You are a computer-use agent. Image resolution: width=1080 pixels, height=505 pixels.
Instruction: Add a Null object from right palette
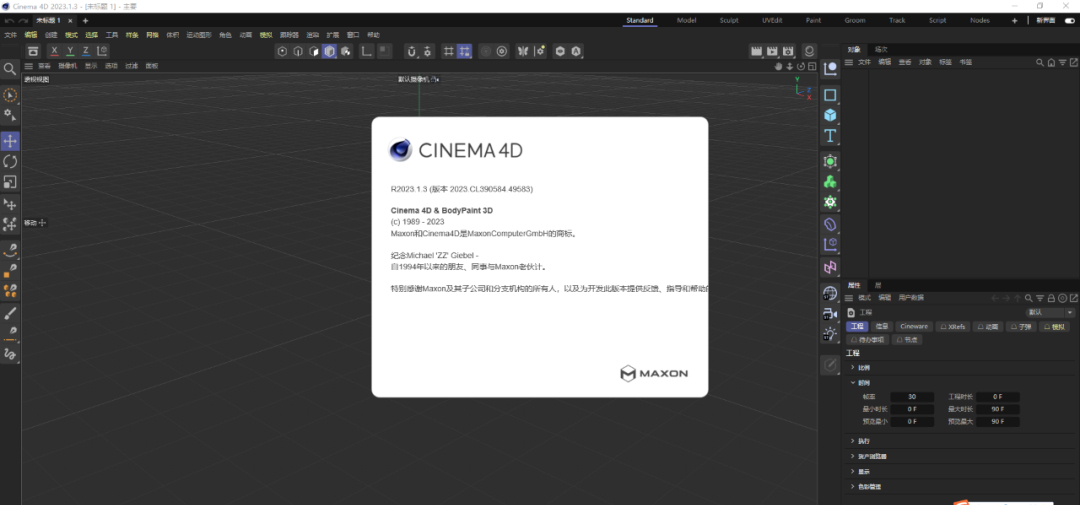(x=830, y=68)
